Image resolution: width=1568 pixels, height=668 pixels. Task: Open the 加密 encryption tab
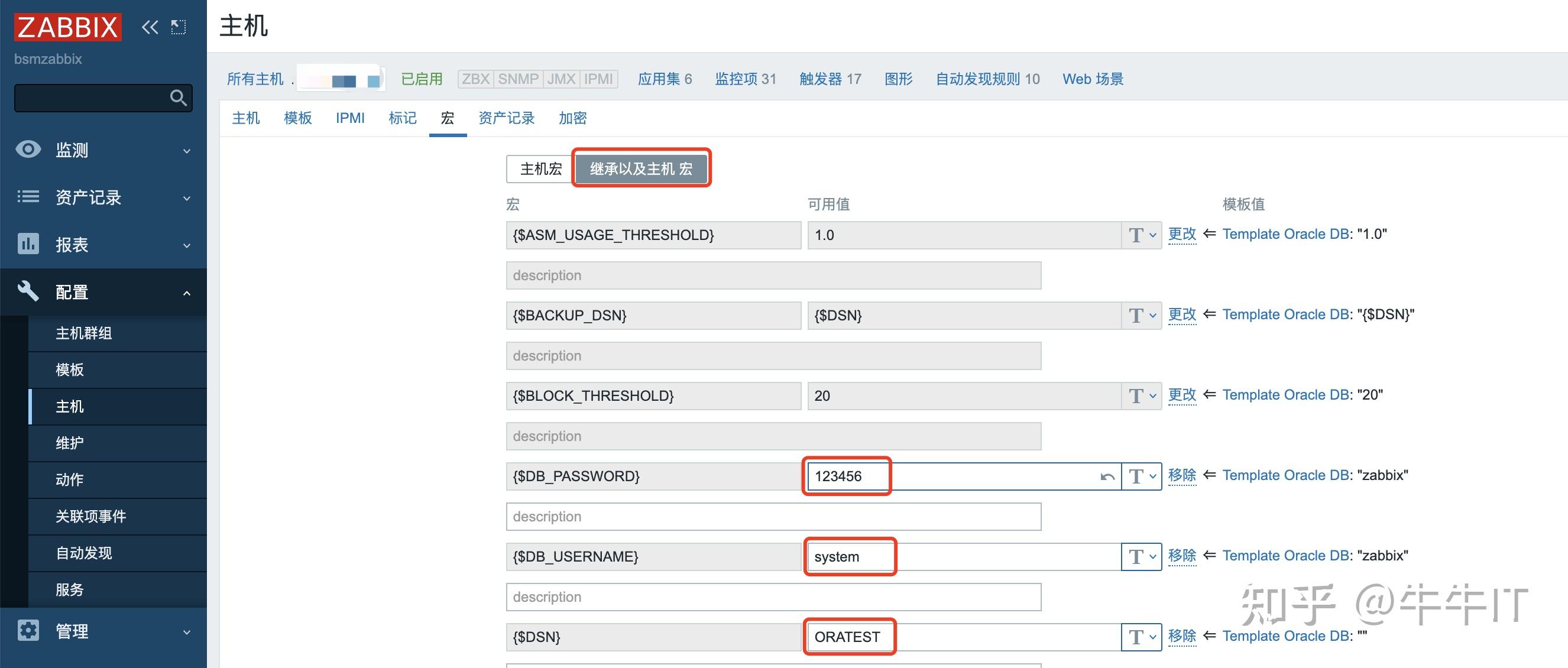572,118
